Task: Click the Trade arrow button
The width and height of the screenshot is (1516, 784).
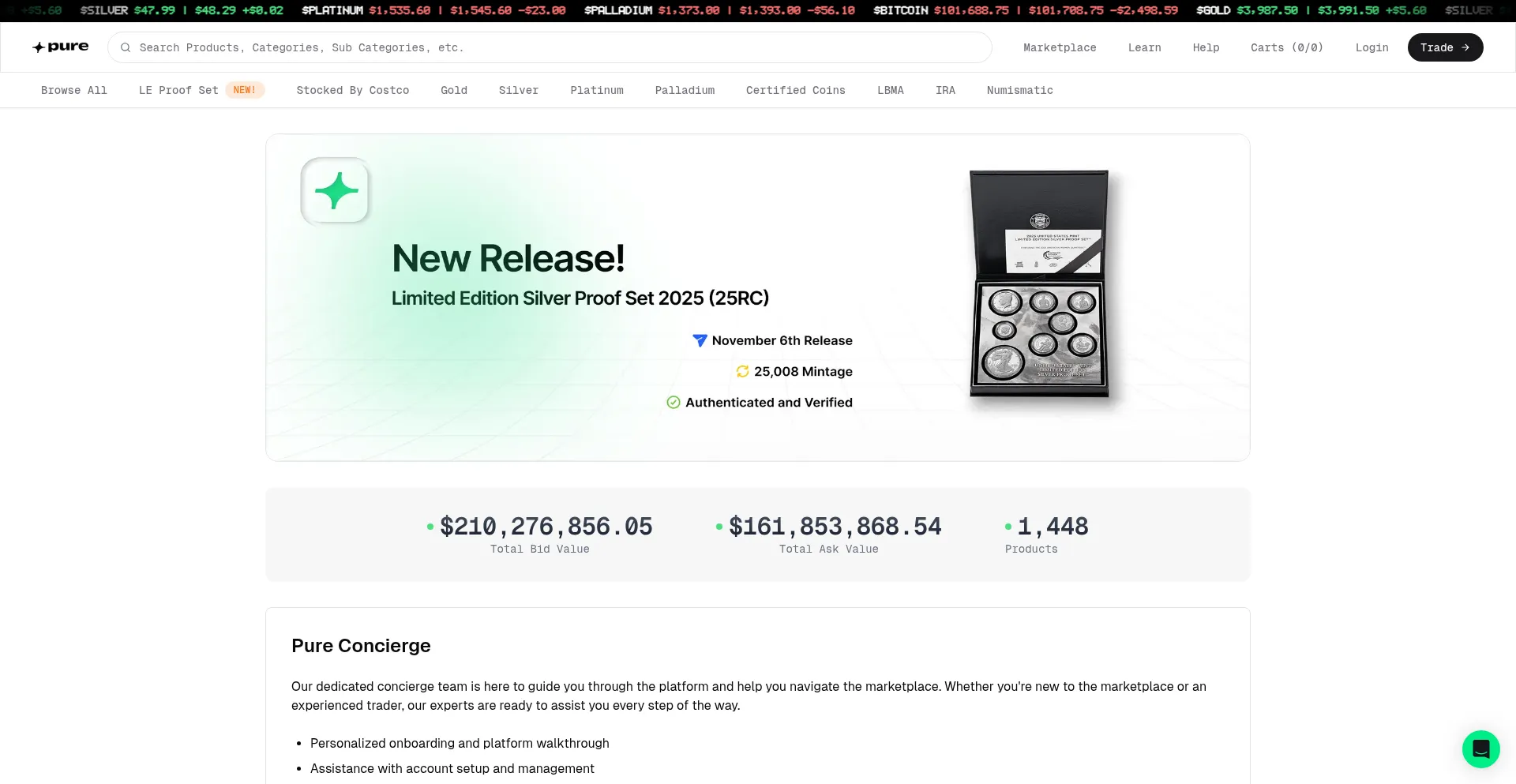Action: tap(1444, 47)
